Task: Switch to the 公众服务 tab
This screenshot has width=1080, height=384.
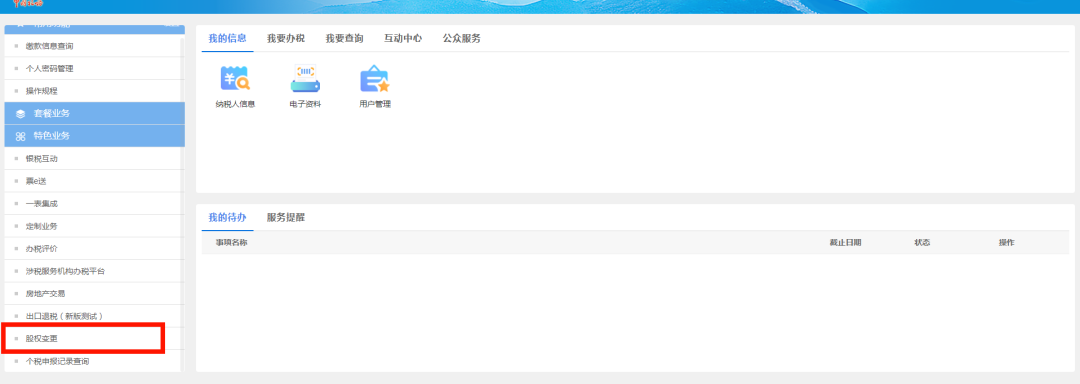Action: [461, 39]
